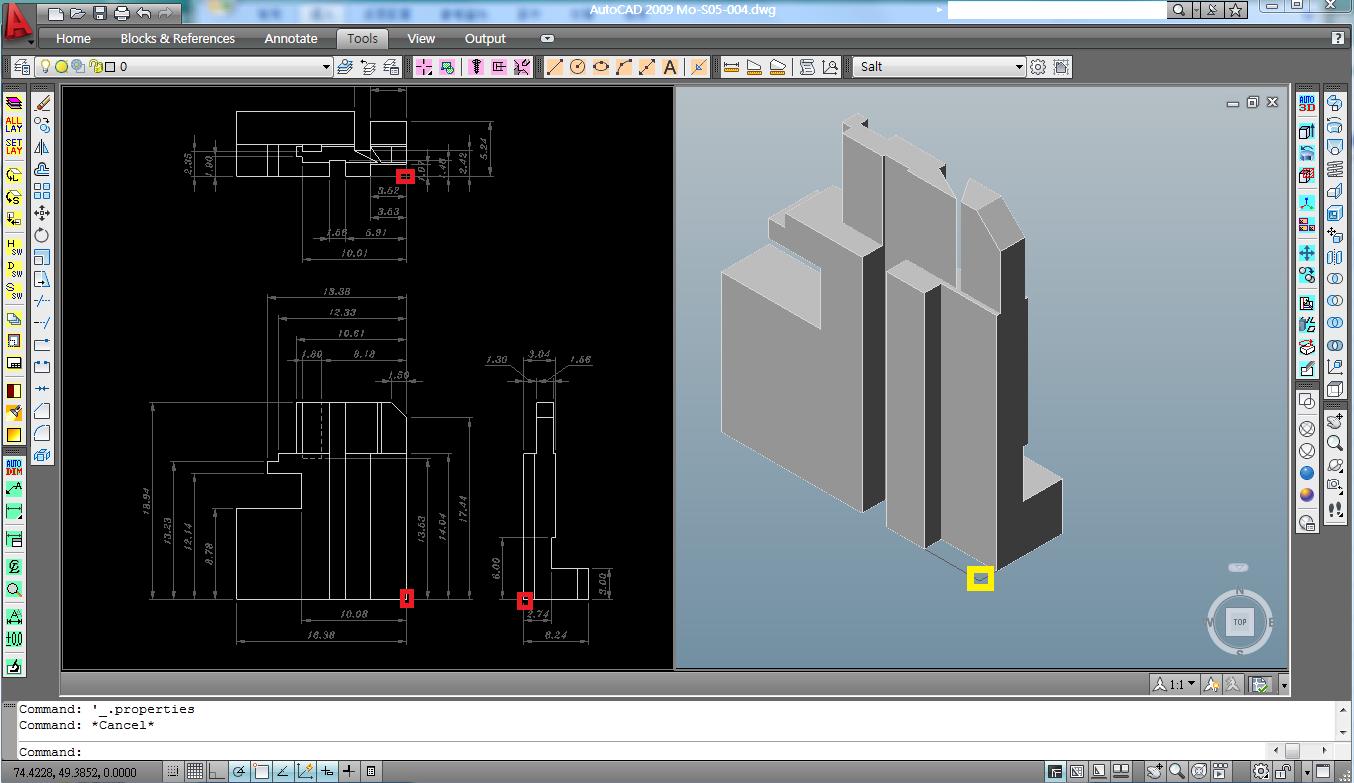Switch to the Annotate tab
1354x783 pixels.
[x=291, y=38]
